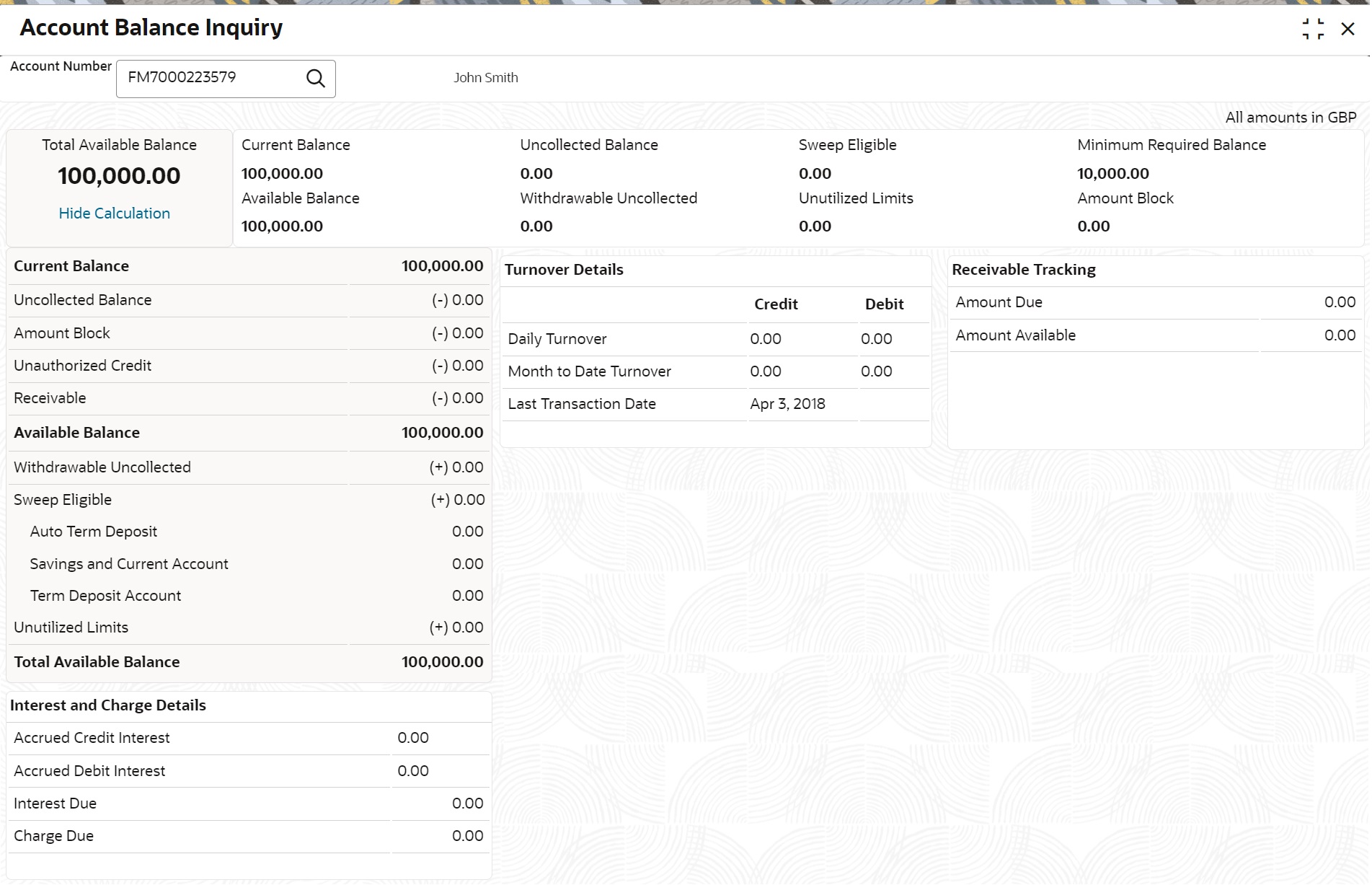Click the Unutilized Limits label in the summary header
The image size is (1372, 885).
856,198
